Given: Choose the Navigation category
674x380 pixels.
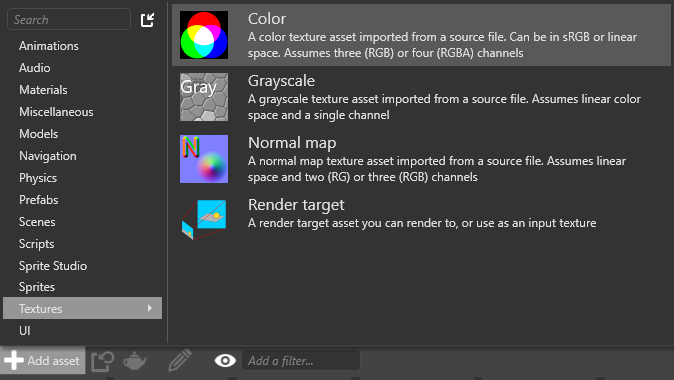Looking at the screenshot, I should pos(48,156).
